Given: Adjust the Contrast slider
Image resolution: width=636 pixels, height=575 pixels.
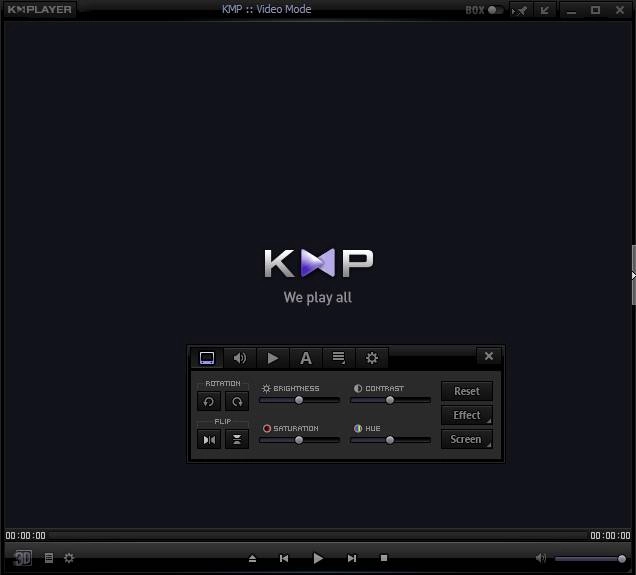Looking at the screenshot, I should pyautogui.click(x=390, y=400).
